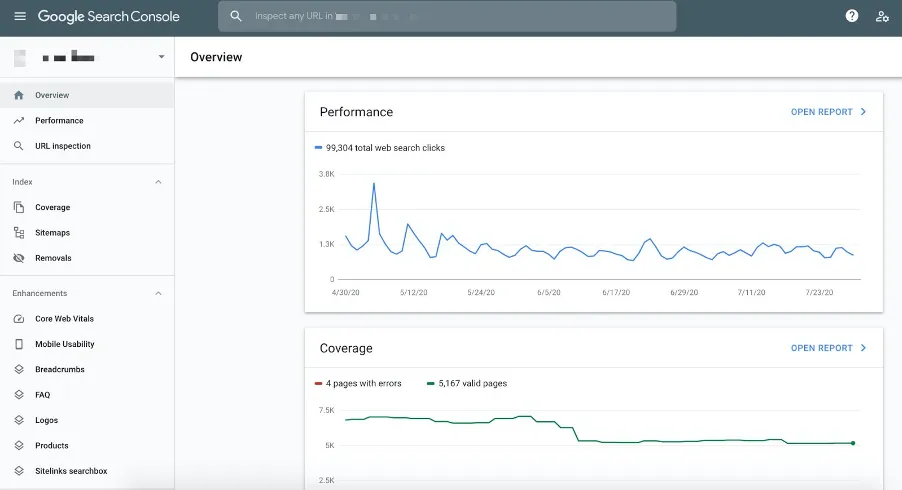Click the end point on Coverage chart

tap(853, 443)
